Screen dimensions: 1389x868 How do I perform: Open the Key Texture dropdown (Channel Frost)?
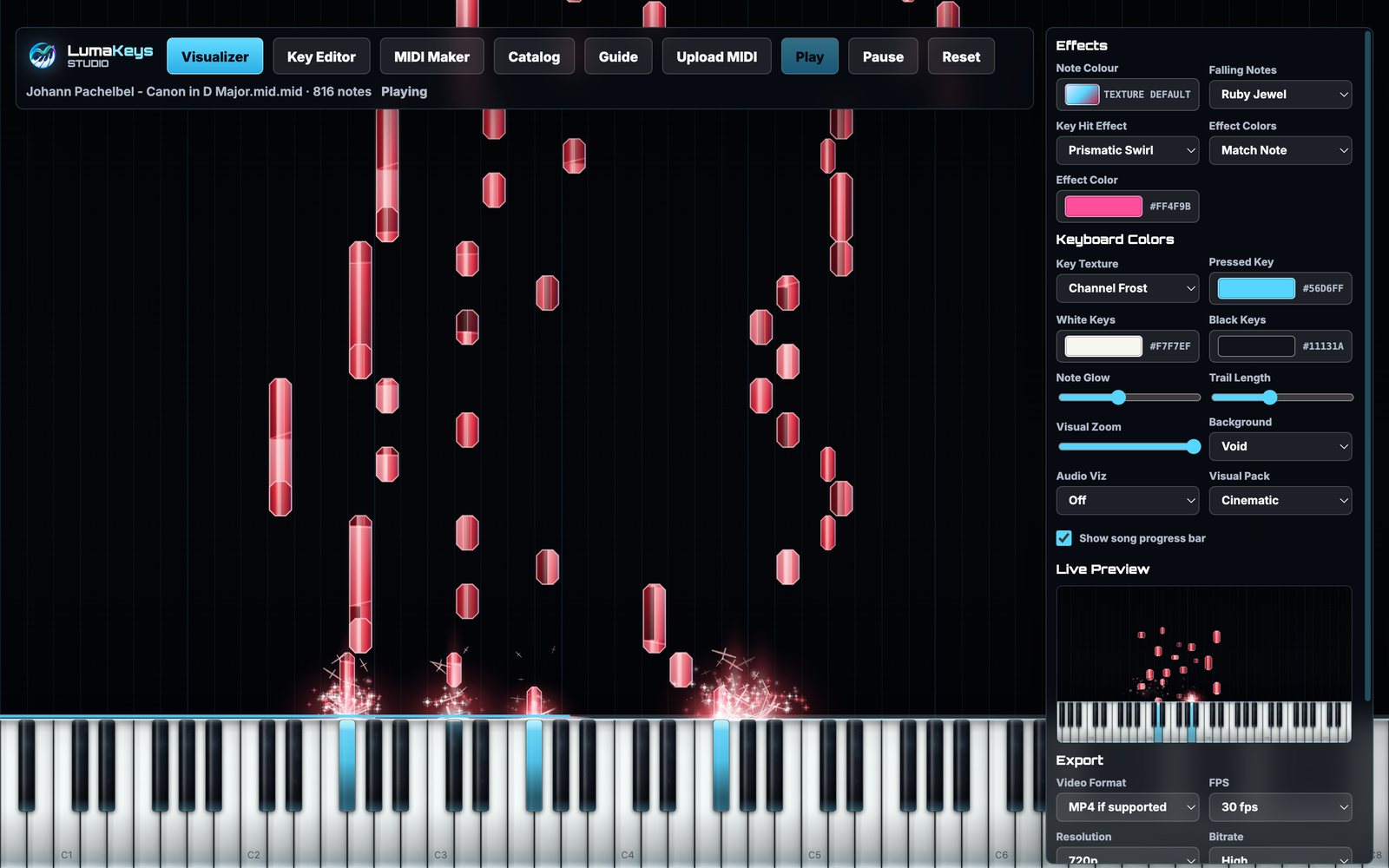click(1128, 288)
